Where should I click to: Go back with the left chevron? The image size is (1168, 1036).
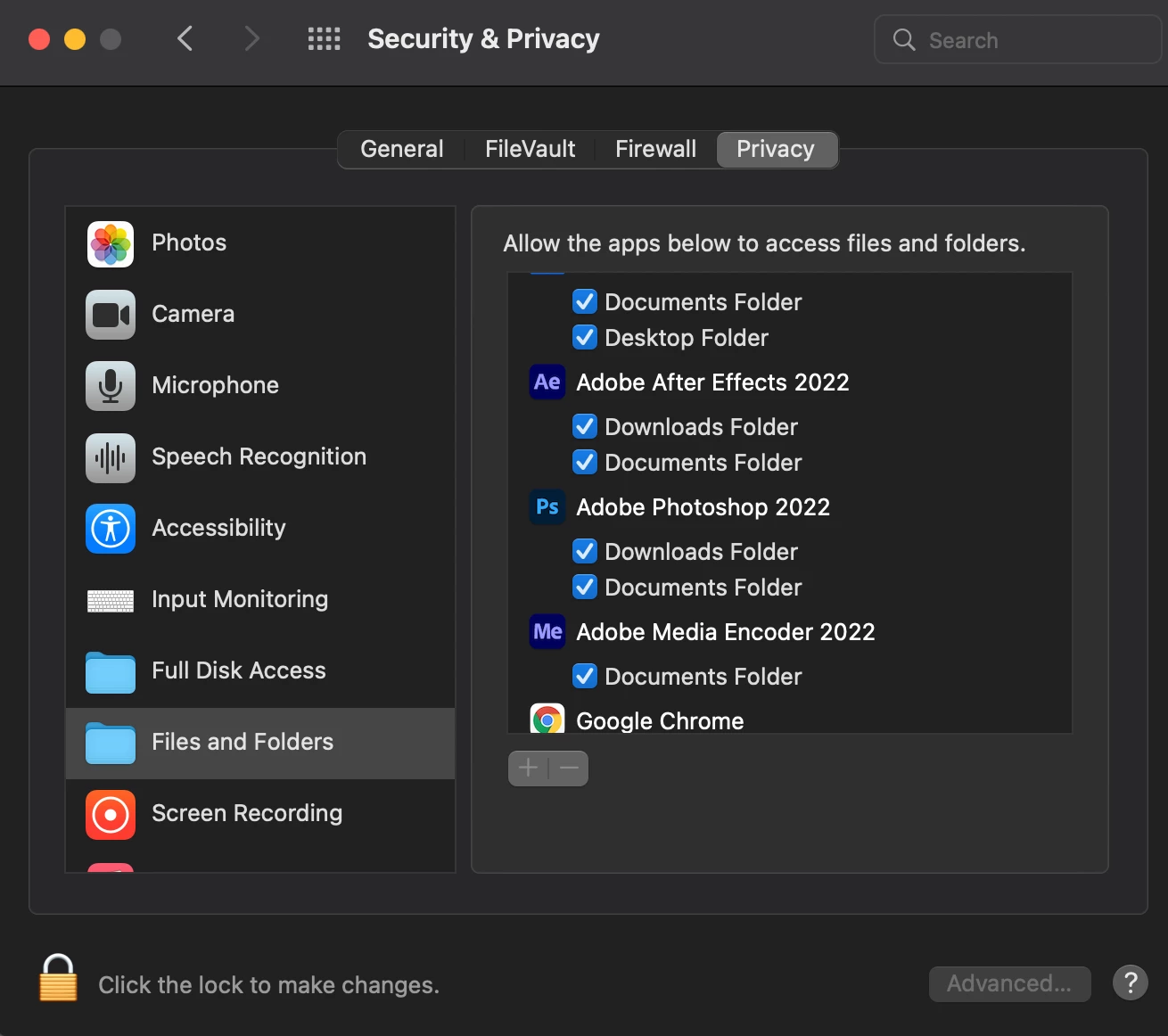pyautogui.click(x=185, y=38)
